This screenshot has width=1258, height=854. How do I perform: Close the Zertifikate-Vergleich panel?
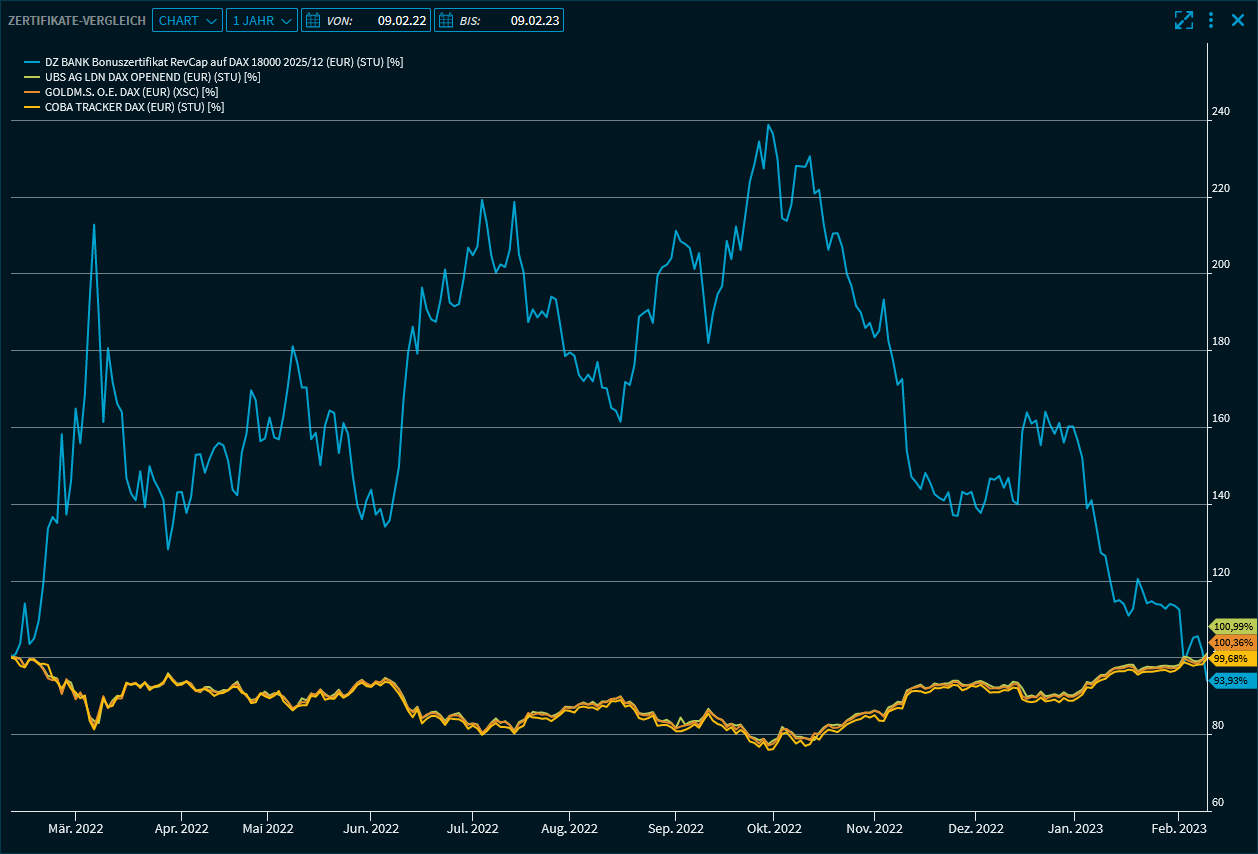click(x=1237, y=20)
